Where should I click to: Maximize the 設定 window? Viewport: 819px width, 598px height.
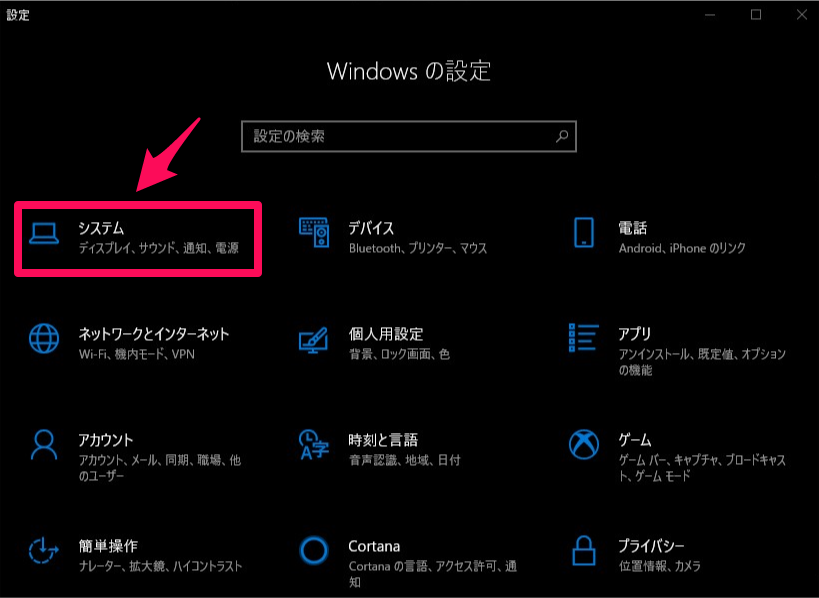pos(756,14)
